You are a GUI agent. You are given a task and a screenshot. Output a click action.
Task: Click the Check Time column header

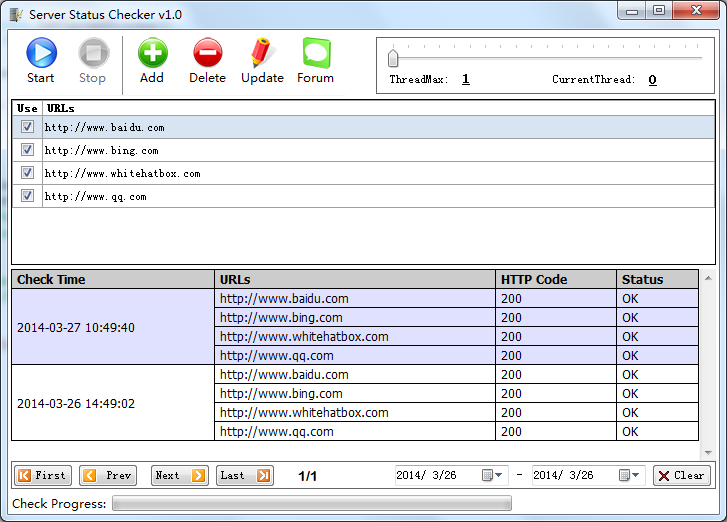pyautogui.click(x=113, y=280)
